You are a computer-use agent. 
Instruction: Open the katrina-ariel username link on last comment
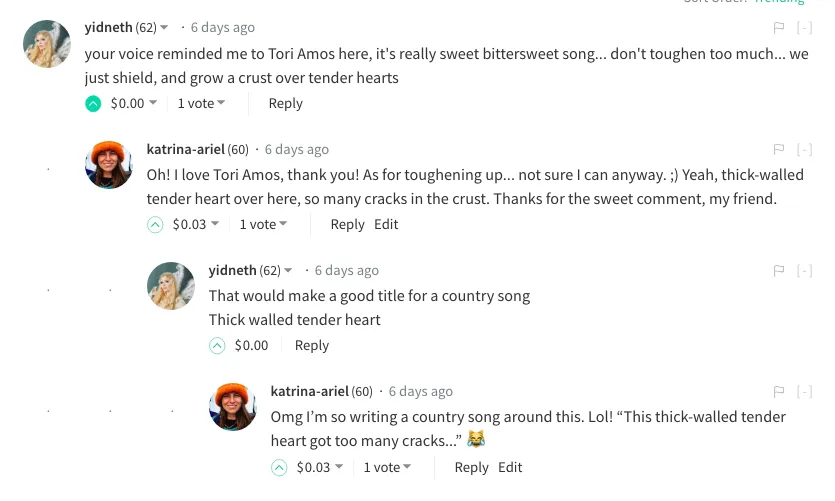tap(309, 391)
